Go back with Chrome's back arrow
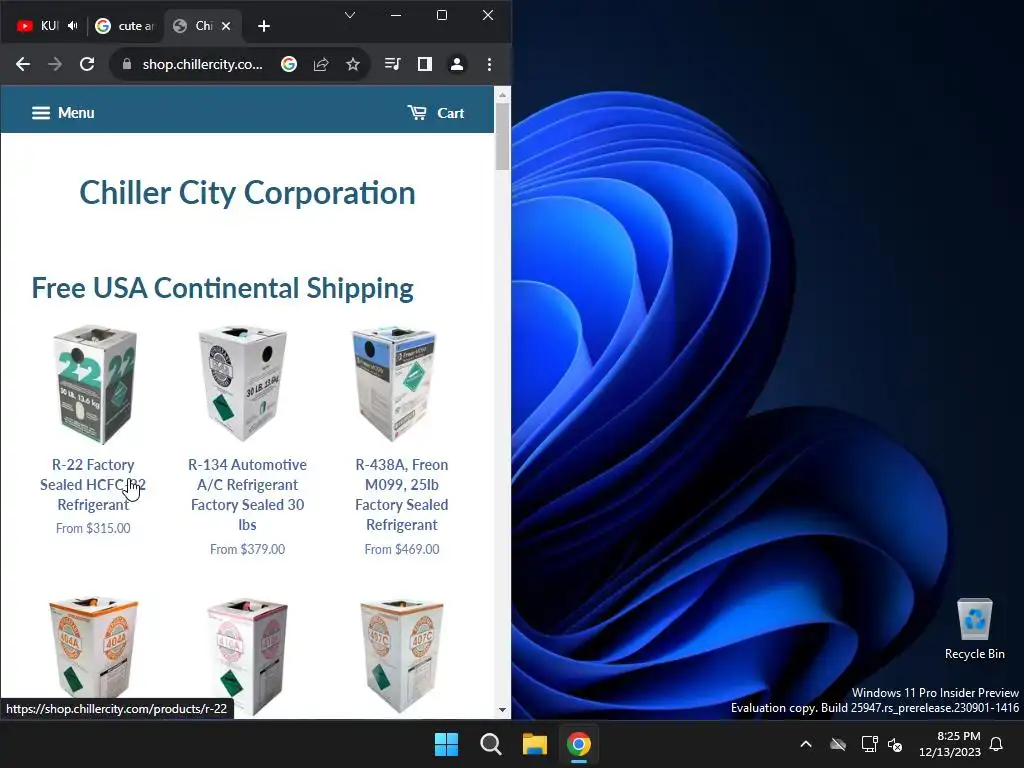Viewport: 1024px width, 768px height. point(23,64)
